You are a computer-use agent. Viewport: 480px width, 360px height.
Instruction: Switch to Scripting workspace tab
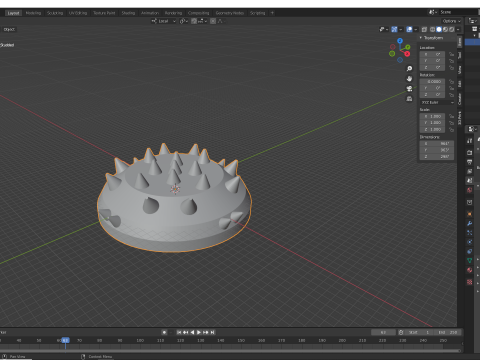pos(258,13)
